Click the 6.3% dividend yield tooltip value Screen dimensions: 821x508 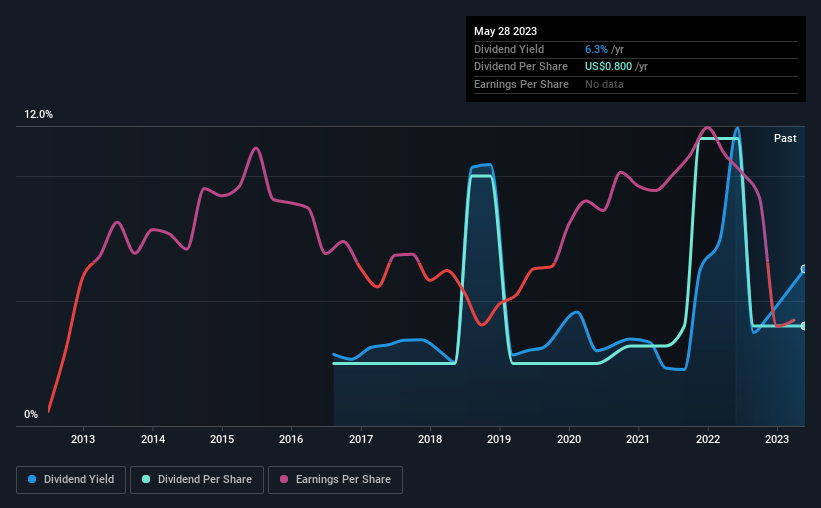[599, 49]
